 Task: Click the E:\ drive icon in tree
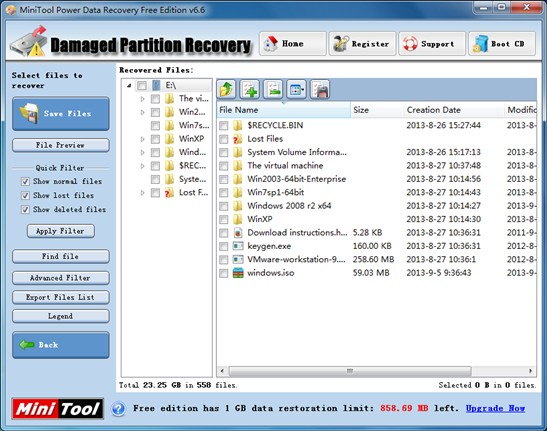click(x=156, y=86)
